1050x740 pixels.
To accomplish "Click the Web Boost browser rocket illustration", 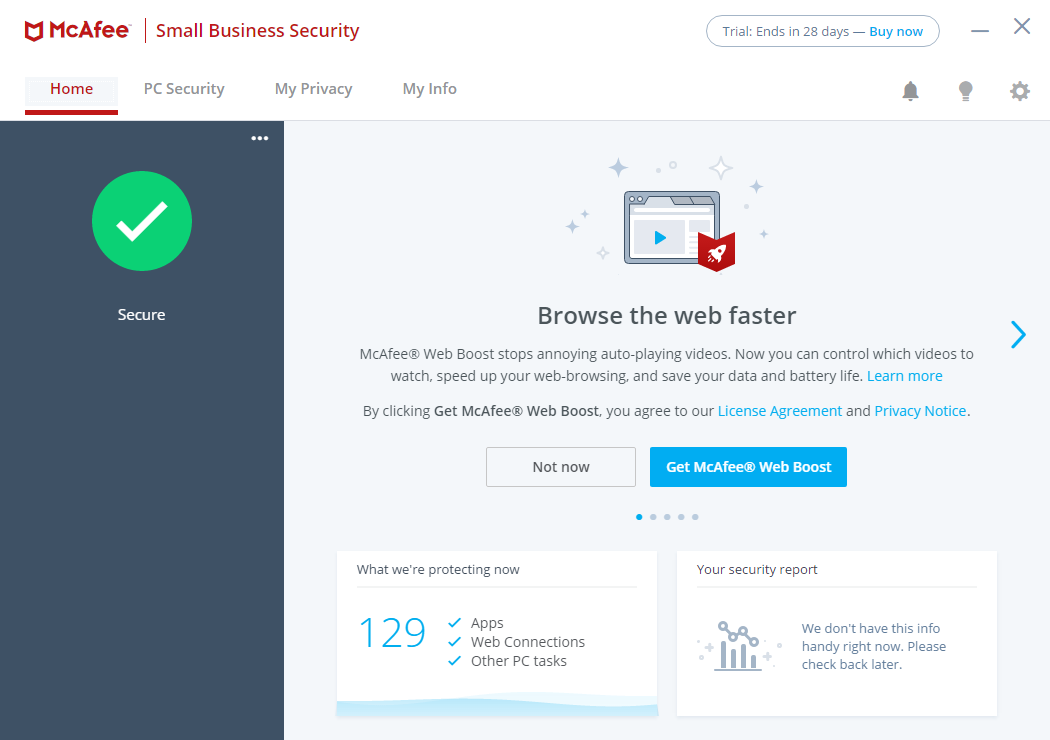I will click(x=672, y=228).
